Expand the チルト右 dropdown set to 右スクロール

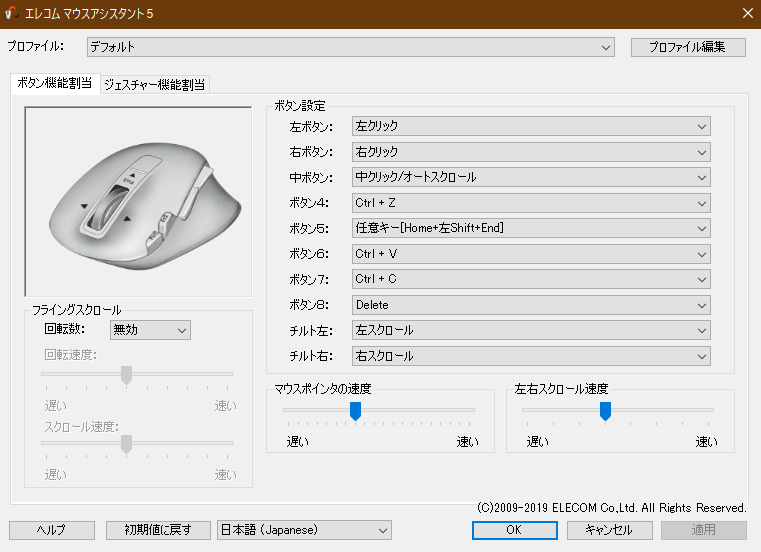[x=531, y=356]
